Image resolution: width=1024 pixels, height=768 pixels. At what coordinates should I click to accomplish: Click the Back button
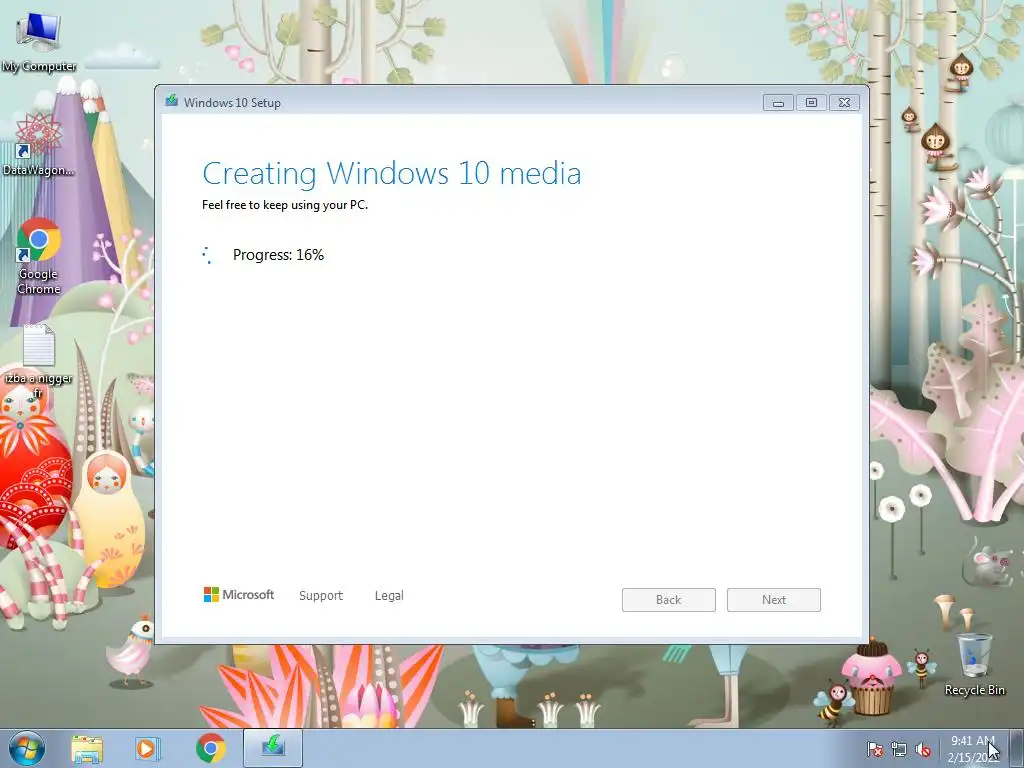pos(669,600)
